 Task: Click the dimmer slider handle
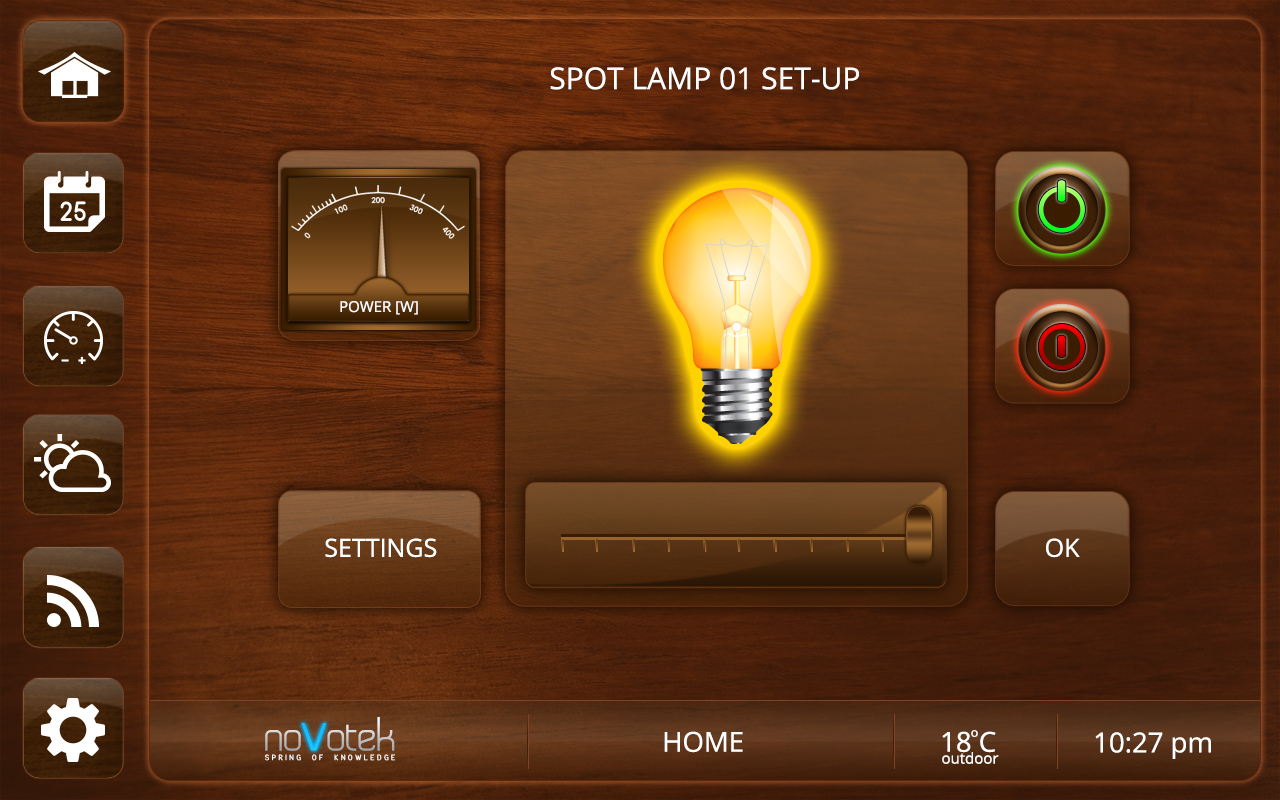918,533
